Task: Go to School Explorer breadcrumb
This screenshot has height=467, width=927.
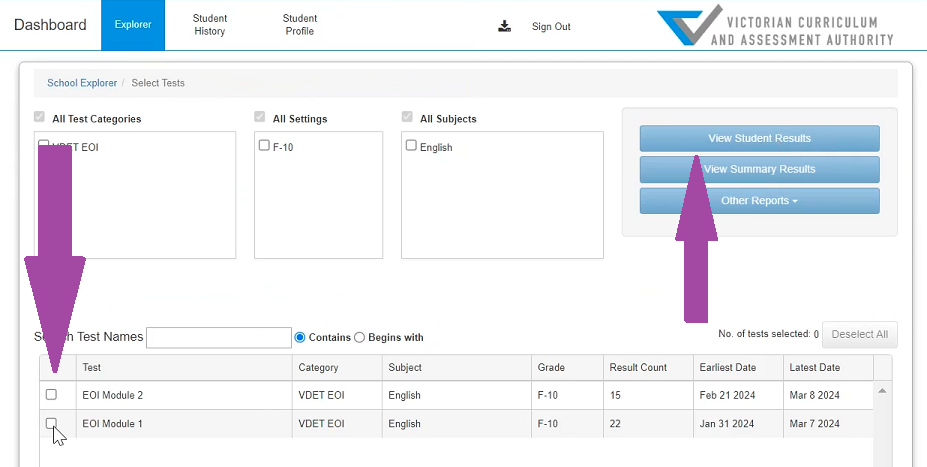Action: pos(82,83)
